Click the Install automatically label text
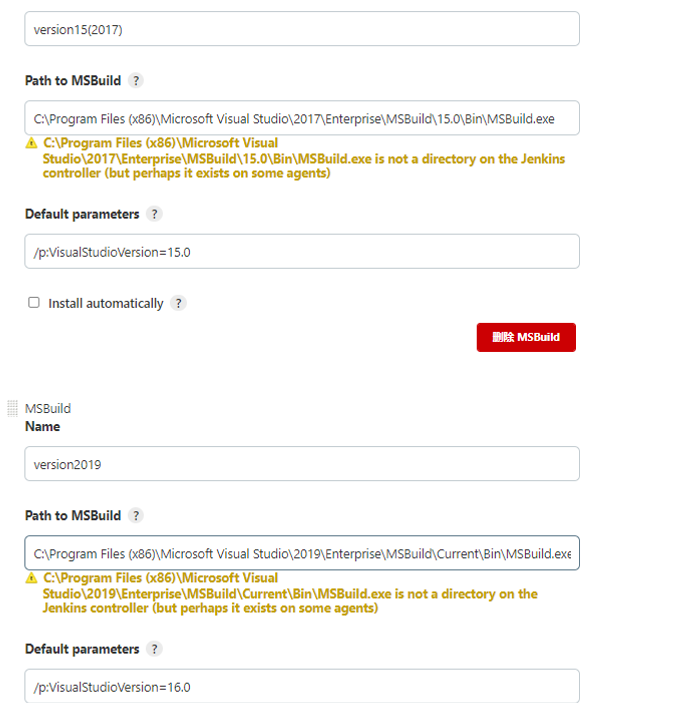The height and width of the screenshot is (703, 694). coord(105,303)
